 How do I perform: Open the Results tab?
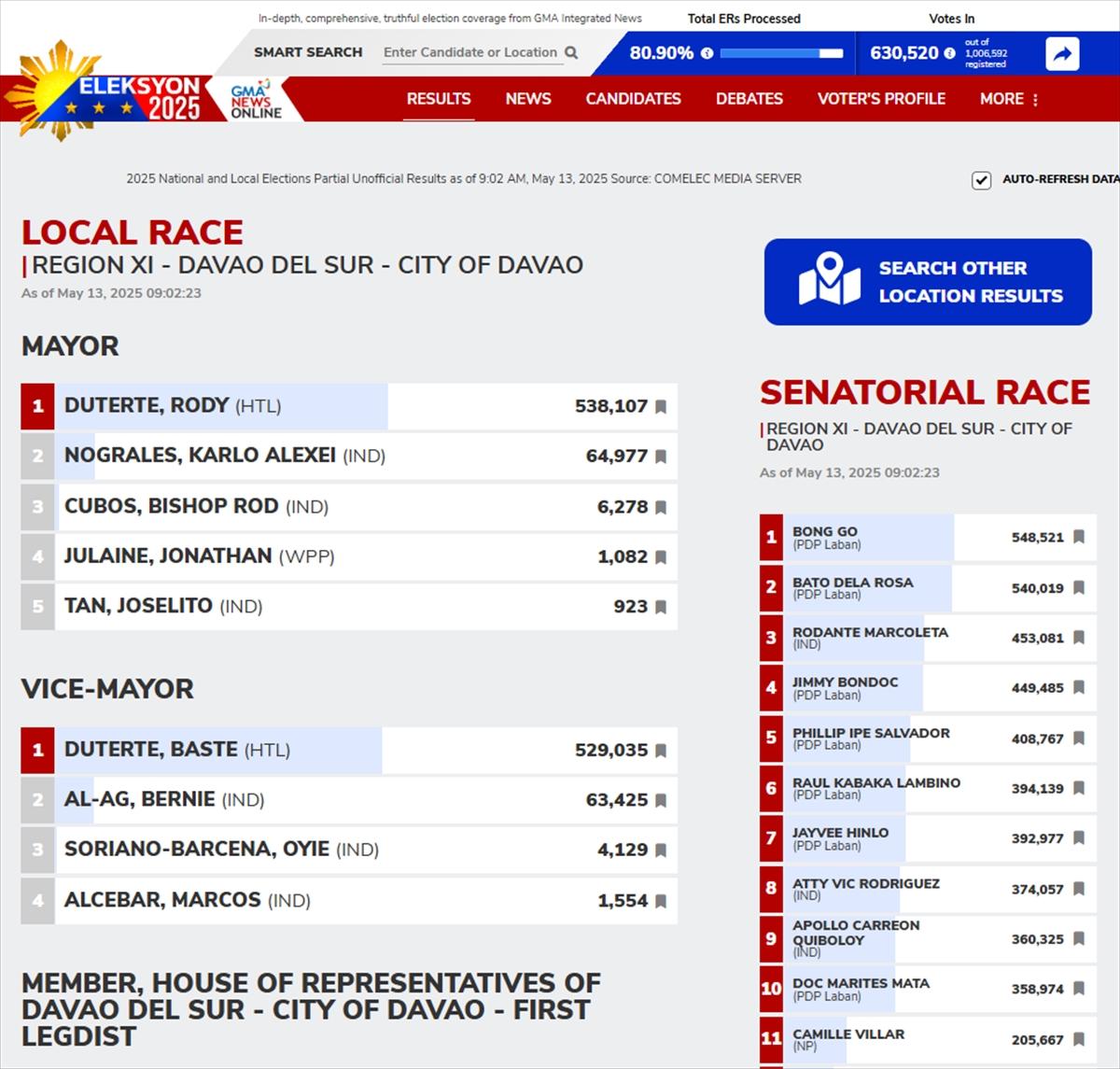click(x=439, y=99)
